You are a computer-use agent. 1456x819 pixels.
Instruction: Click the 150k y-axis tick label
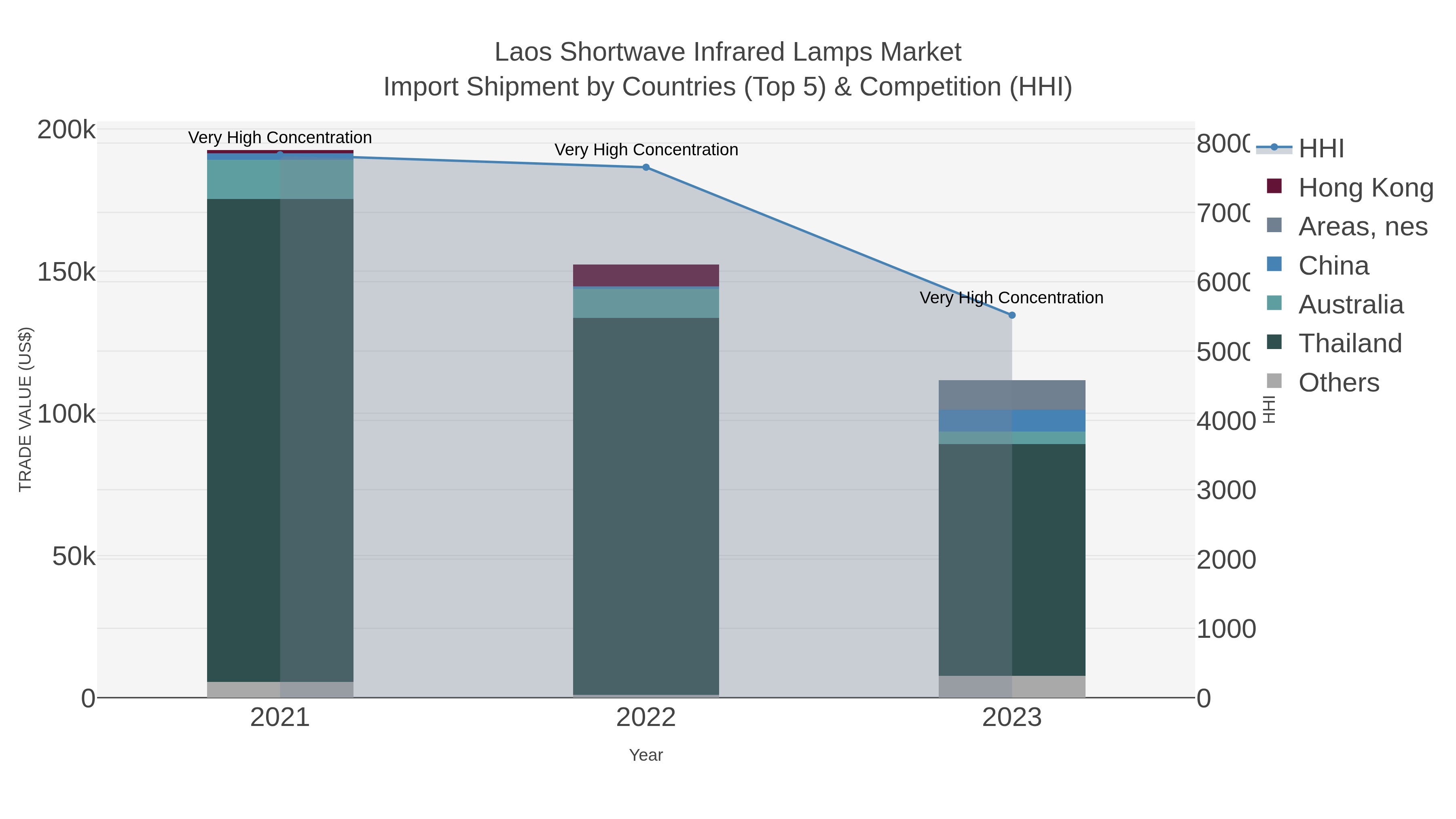(66, 273)
